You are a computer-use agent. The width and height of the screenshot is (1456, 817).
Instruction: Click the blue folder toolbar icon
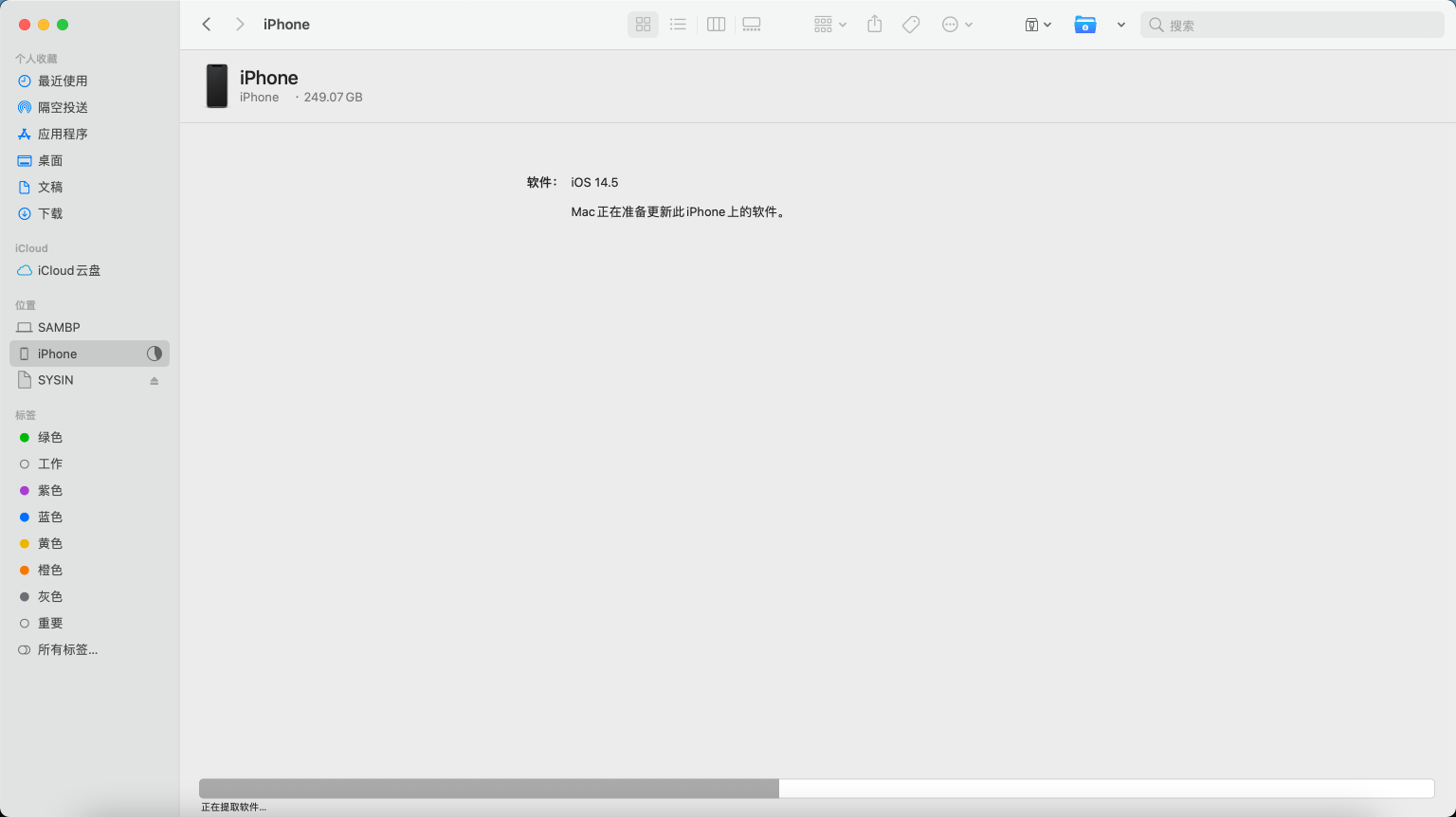(x=1085, y=25)
